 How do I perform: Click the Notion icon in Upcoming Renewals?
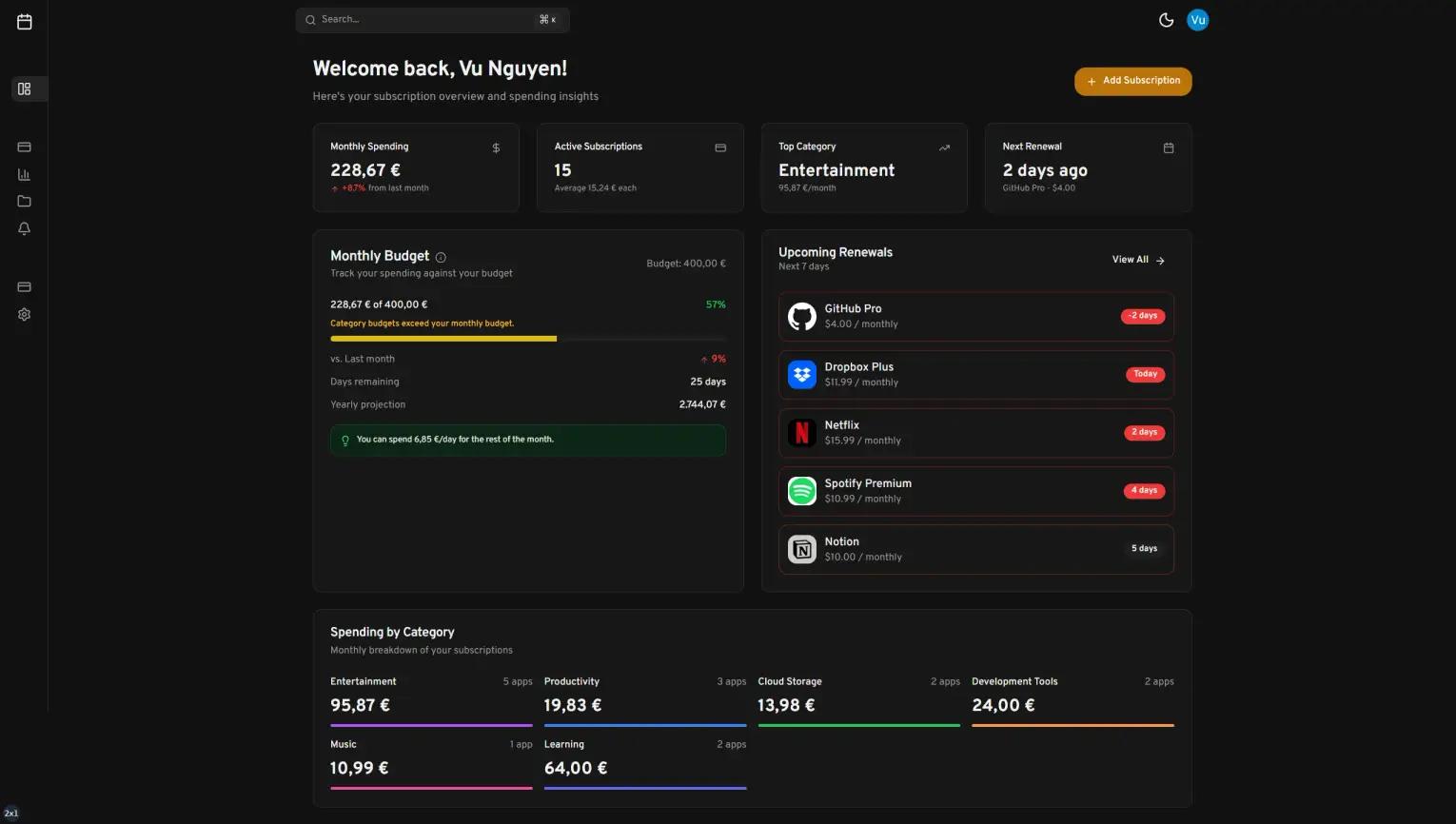tap(801, 549)
